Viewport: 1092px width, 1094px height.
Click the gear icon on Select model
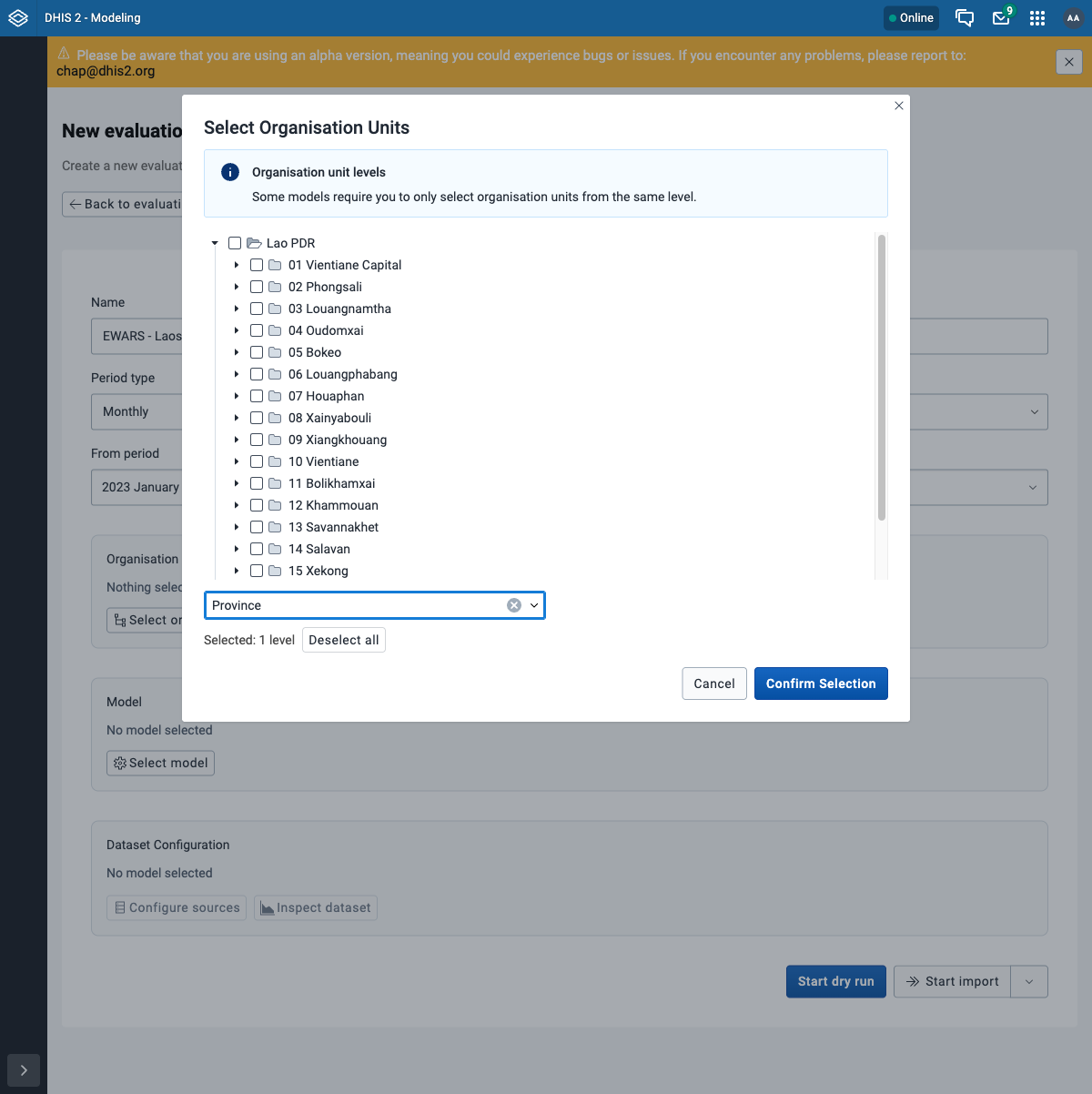pyautogui.click(x=120, y=763)
